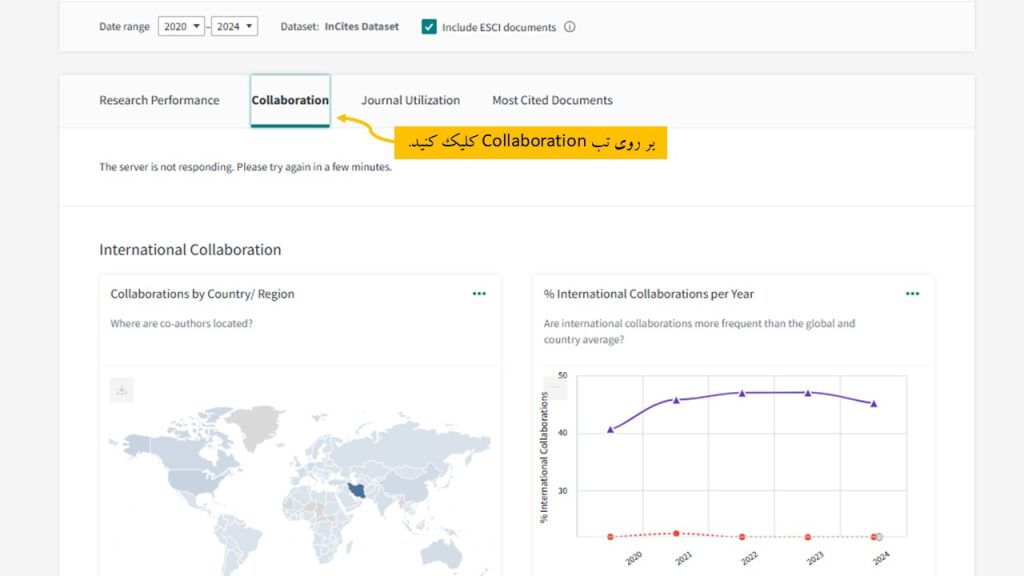This screenshot has height=576, width=1024.
Task: Select the Collaboration tab
Action: click(290, 100)
